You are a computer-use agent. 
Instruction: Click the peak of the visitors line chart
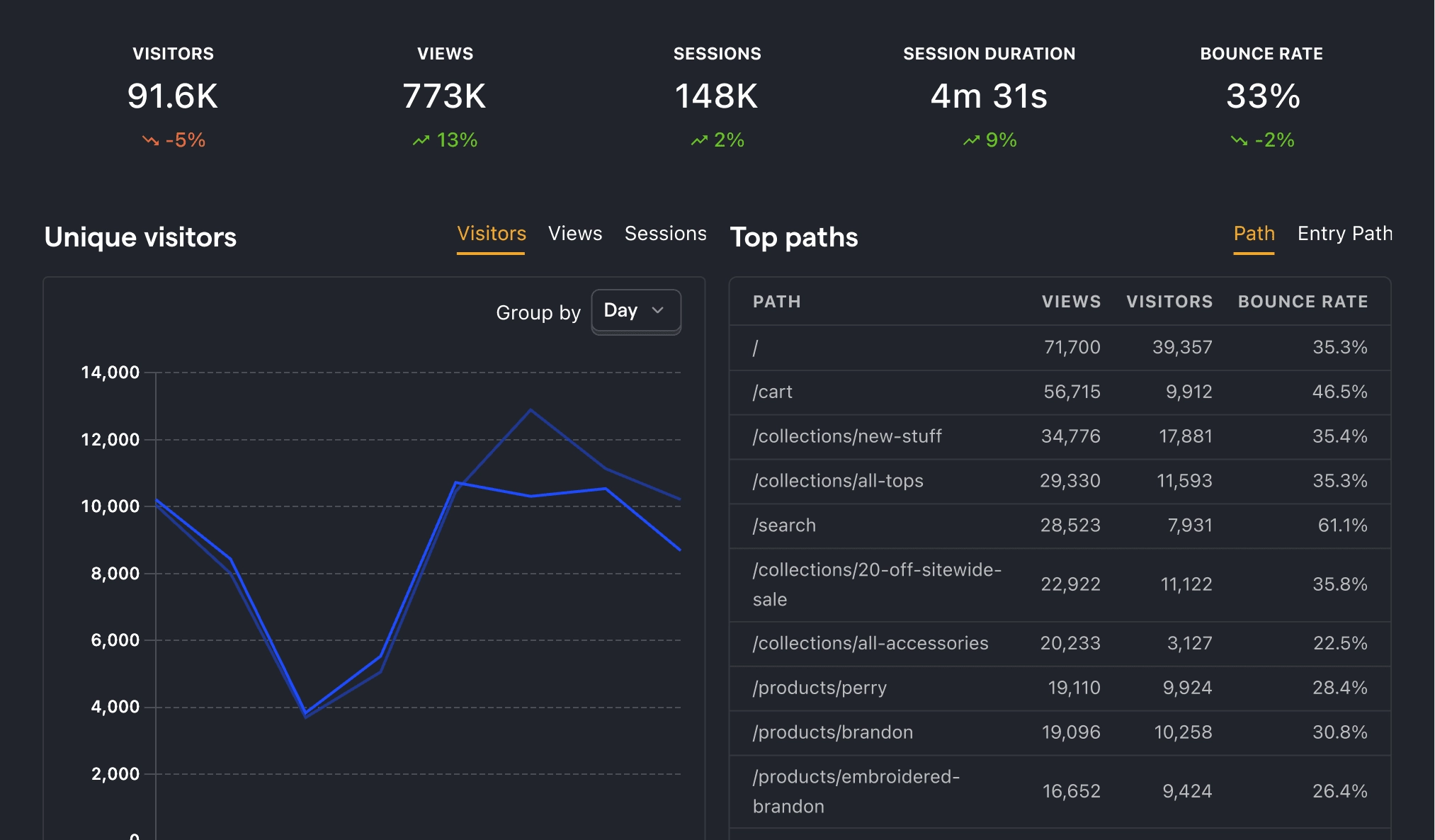tap(531, 410)
